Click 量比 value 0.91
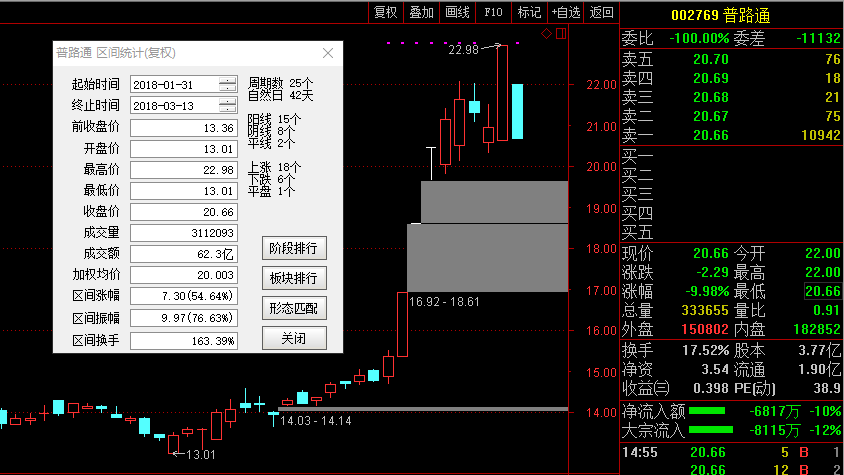 pyautogui.click(x=826, y=310)
